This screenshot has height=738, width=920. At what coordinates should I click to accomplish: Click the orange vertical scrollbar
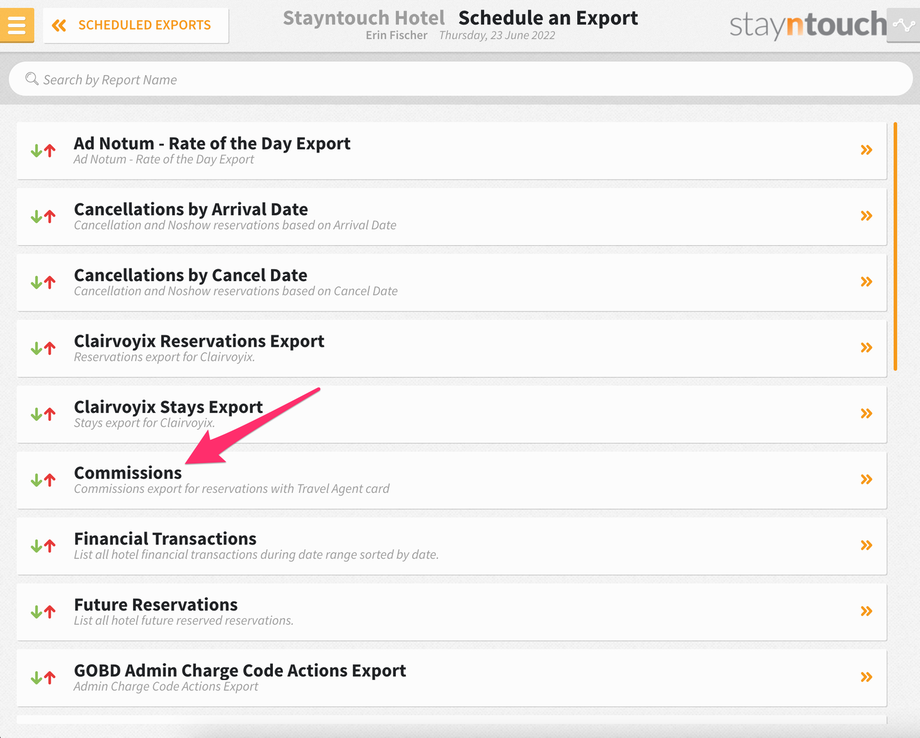pyautogui.click(x=895, y=246)
